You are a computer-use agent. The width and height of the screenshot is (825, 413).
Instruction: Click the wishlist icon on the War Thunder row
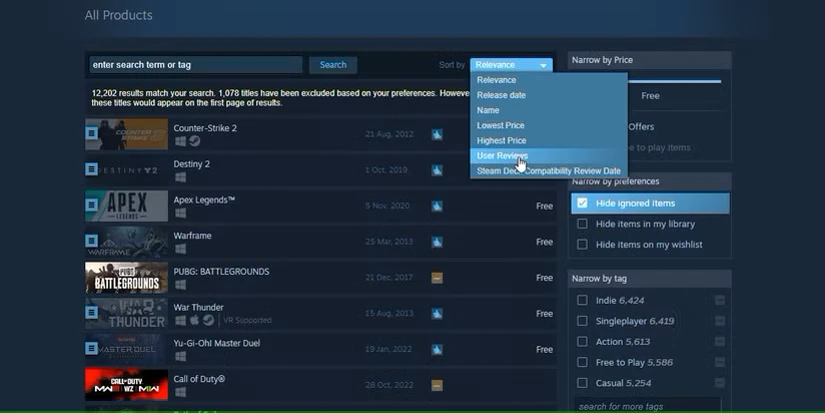tap(92, 313)
